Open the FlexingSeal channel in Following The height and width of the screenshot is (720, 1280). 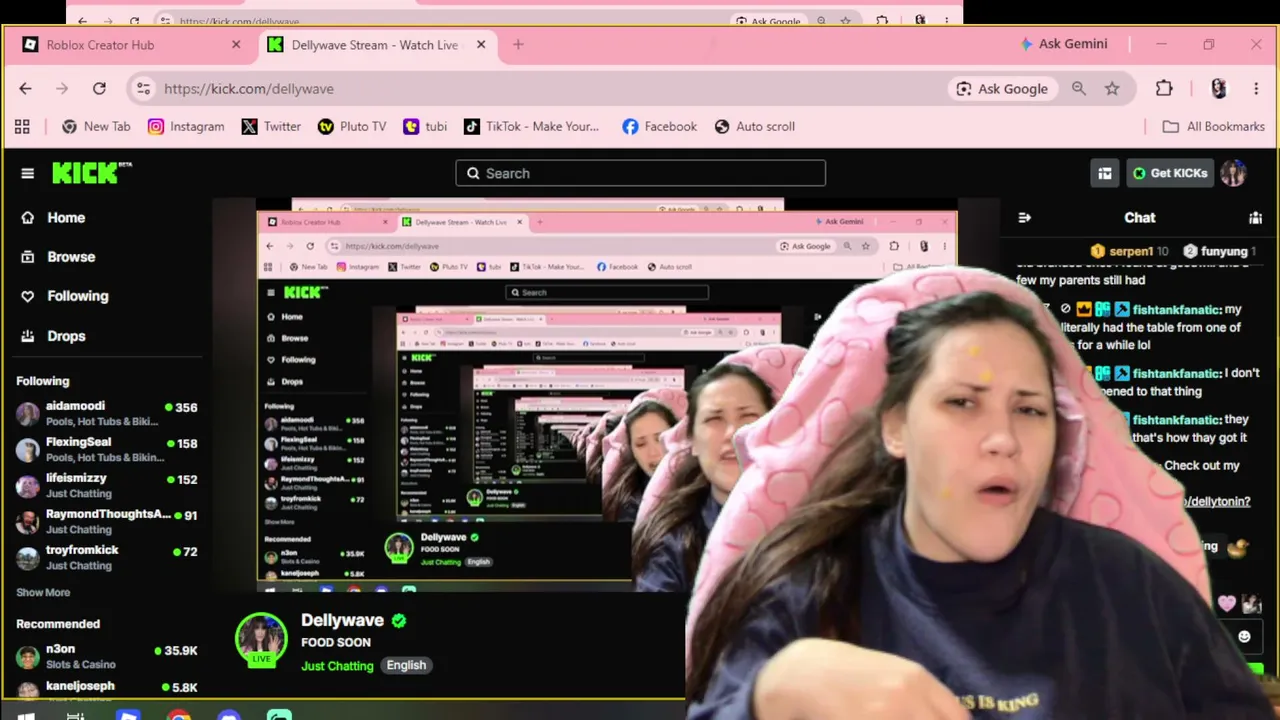click(107, 449)
